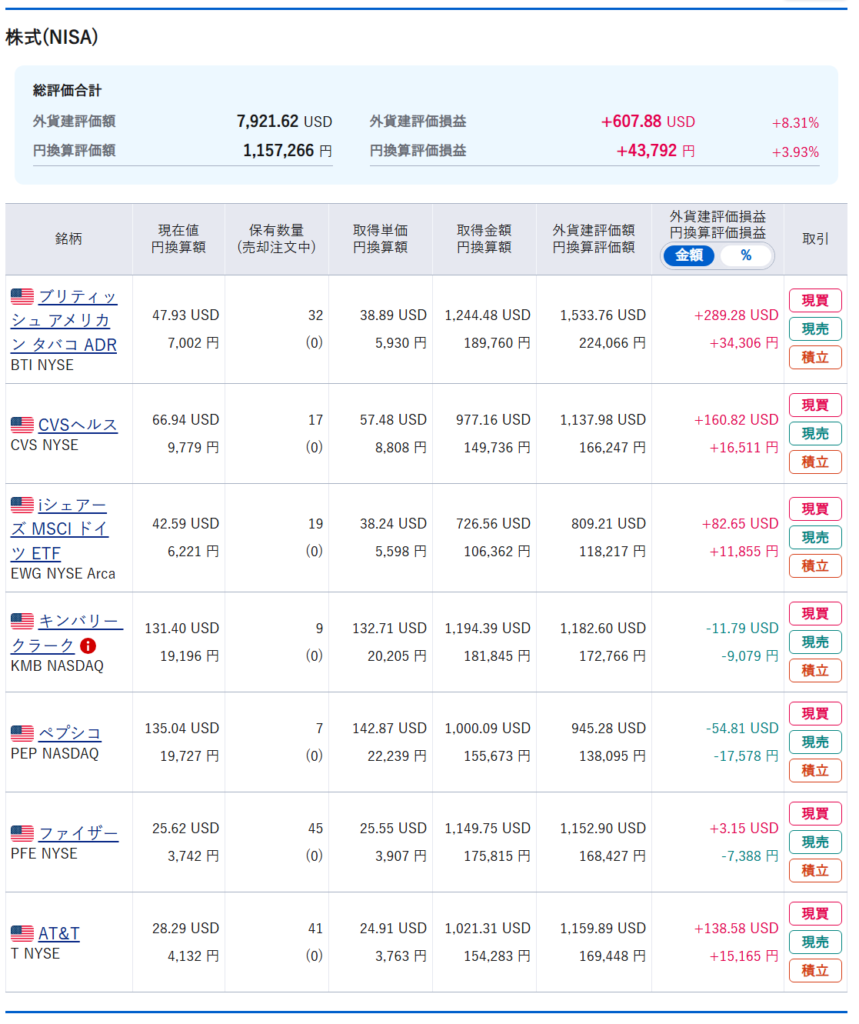
Task: Click total value 7,921.62 USD
Action: click(284, 121)
